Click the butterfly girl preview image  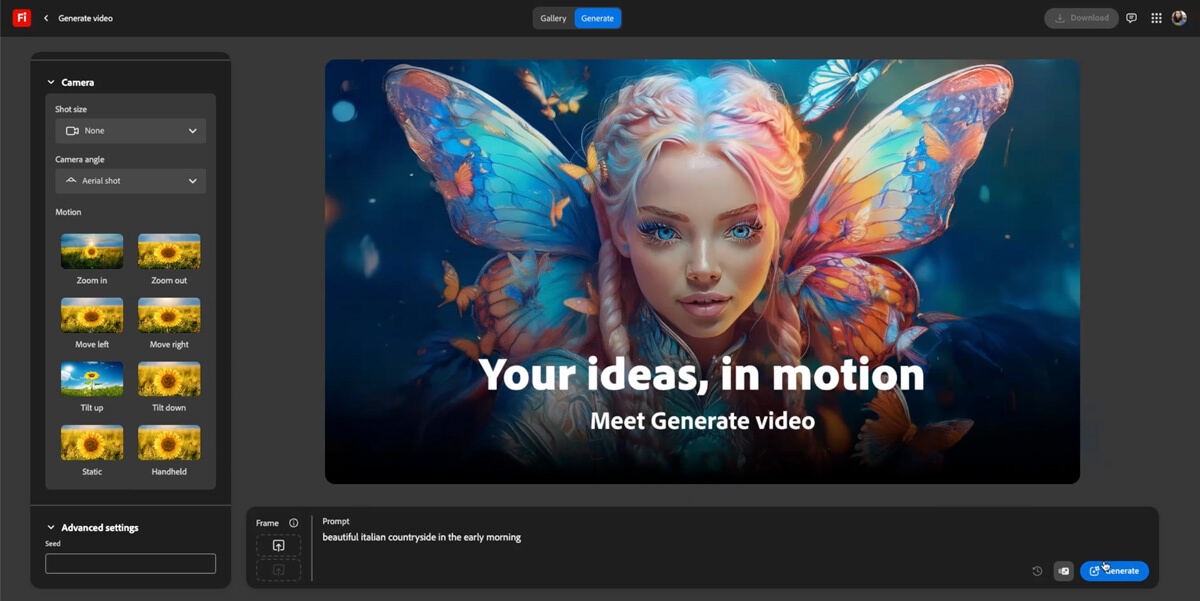[702, 271]
